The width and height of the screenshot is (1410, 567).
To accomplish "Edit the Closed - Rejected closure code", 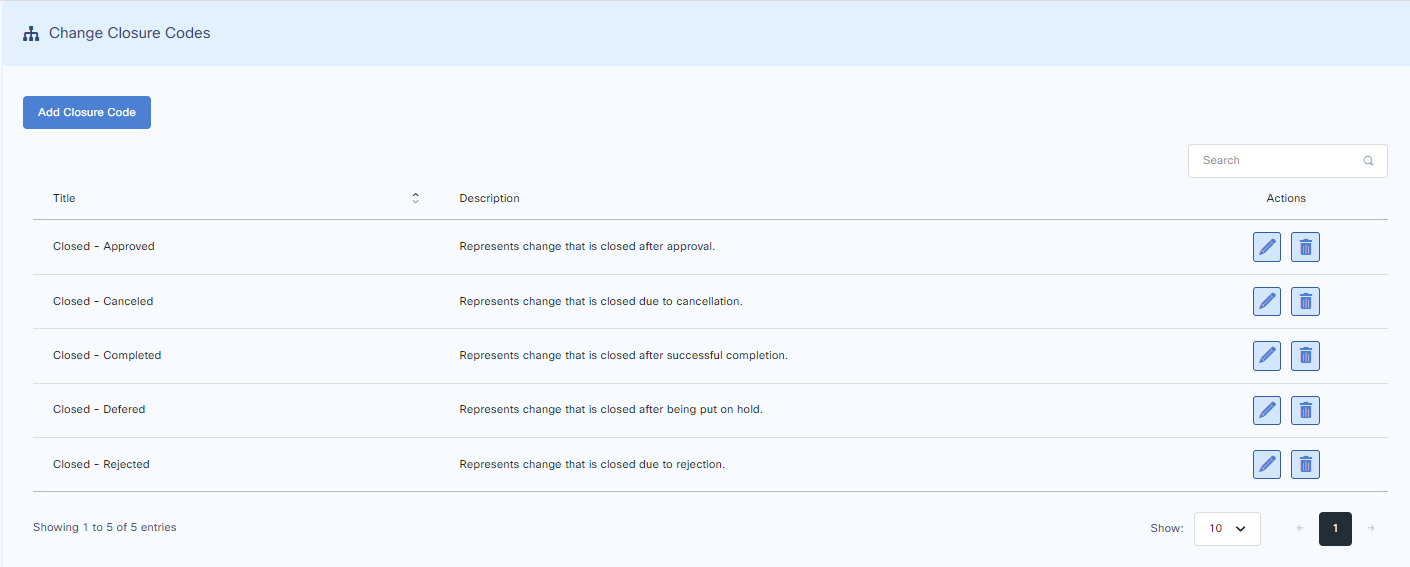I will tap(1267, 464).
